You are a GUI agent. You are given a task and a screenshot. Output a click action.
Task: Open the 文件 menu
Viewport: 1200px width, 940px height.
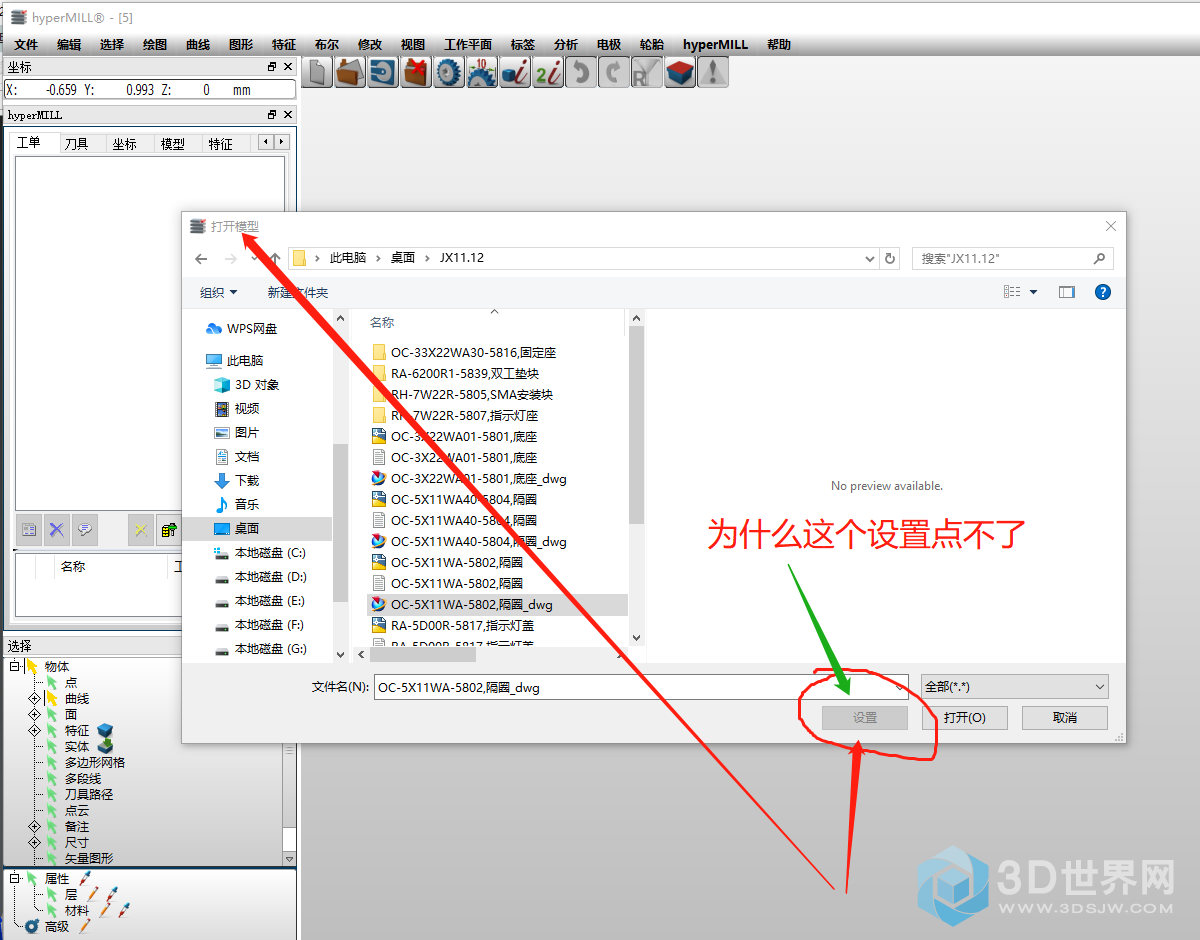point(26,45)
